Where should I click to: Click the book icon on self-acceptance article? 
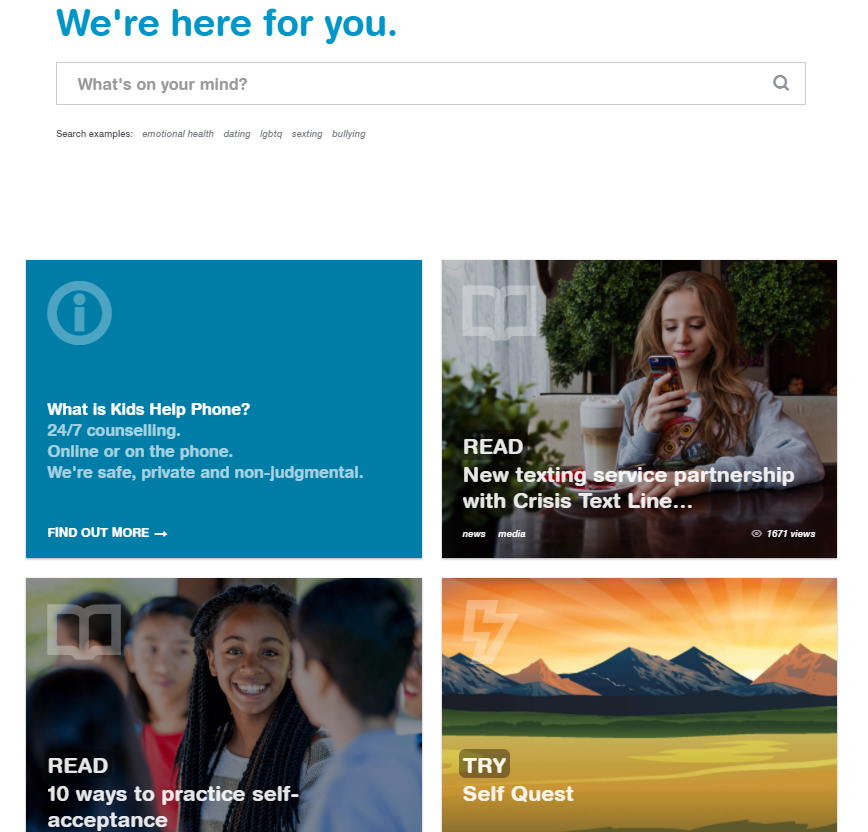click(x=84, y=631)
